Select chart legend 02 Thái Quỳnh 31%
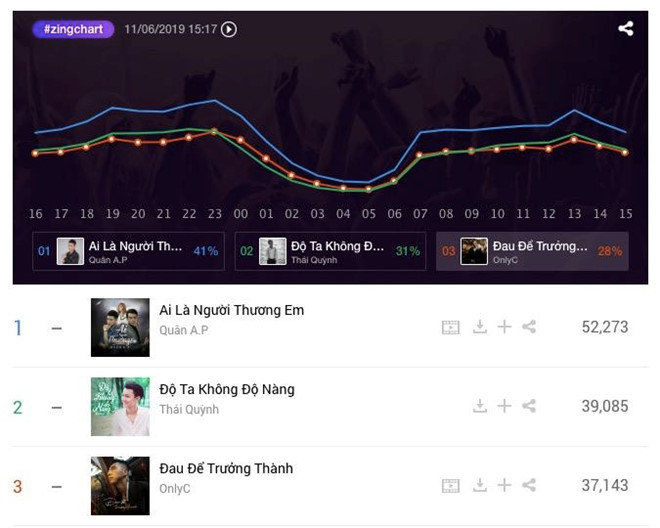The height and width of the screenshot is (528, 660). click(x=330, y=251)
